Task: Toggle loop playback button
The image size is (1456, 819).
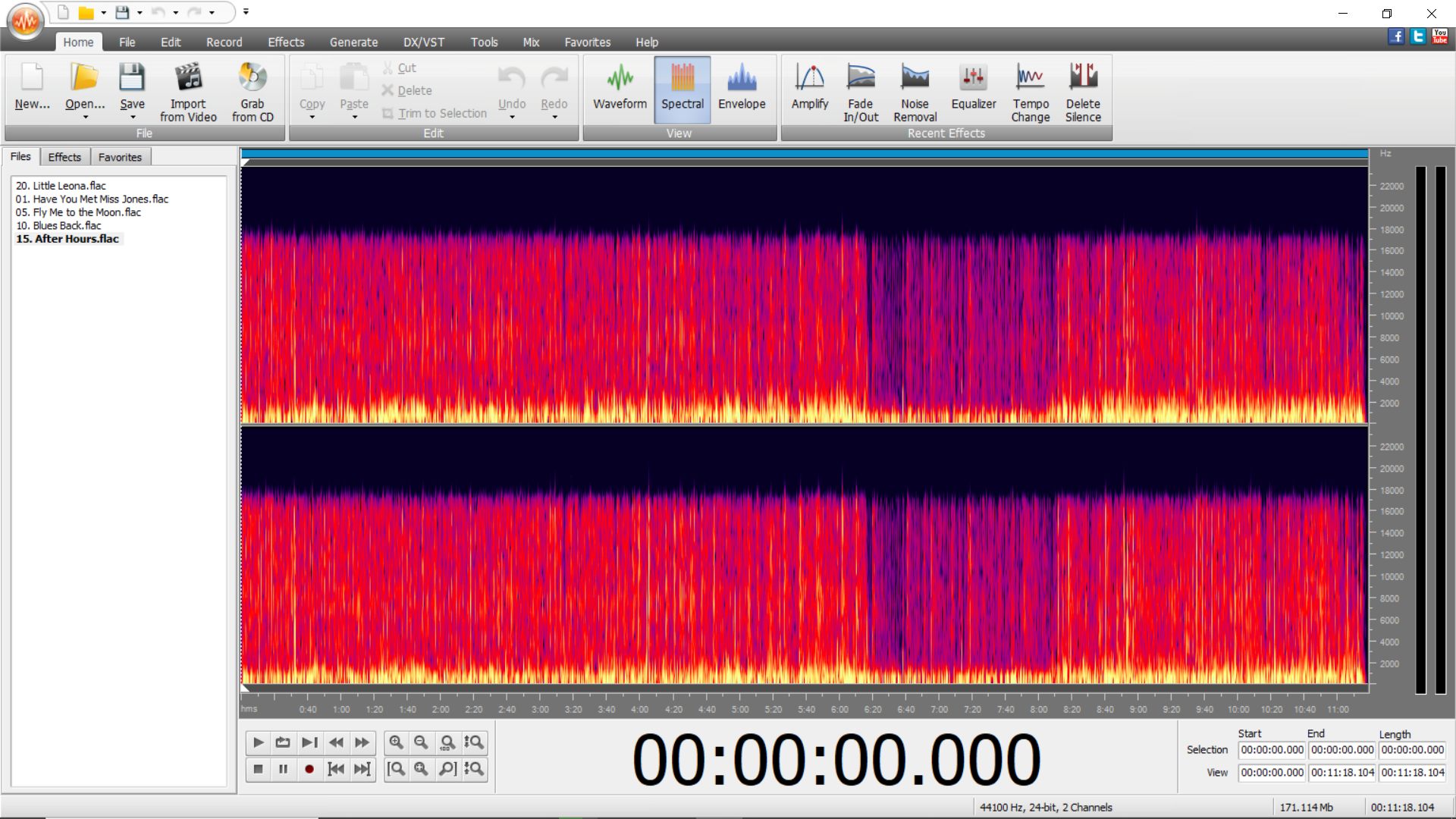Action: click(283, 743)
